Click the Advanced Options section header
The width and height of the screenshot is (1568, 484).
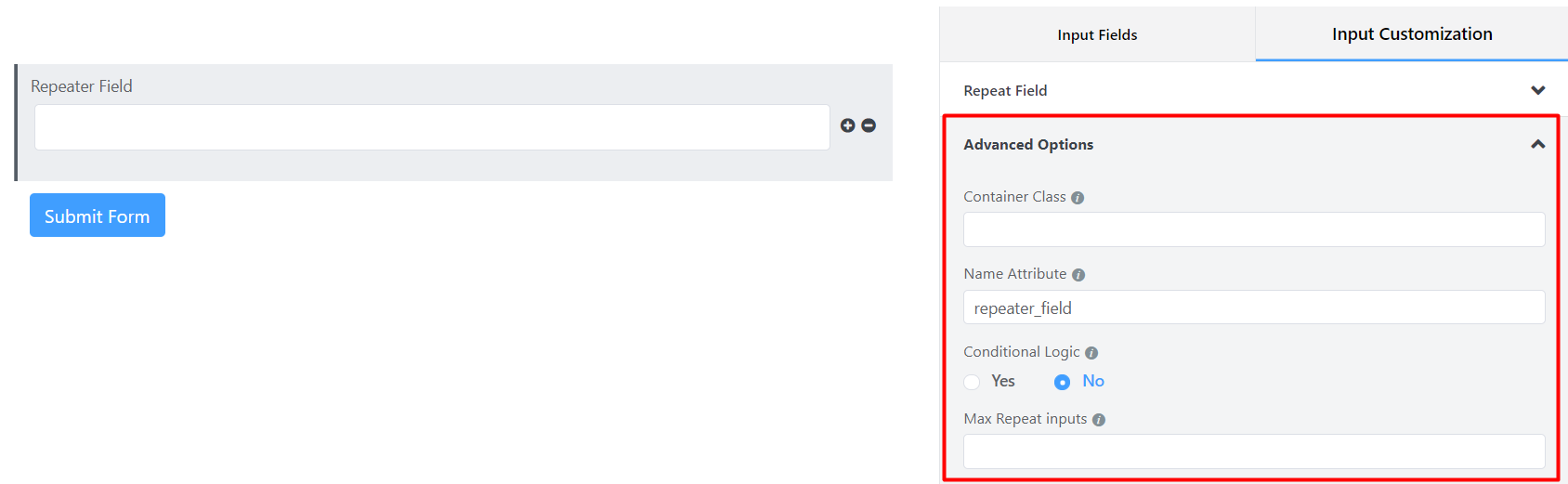coord(1028,144)
